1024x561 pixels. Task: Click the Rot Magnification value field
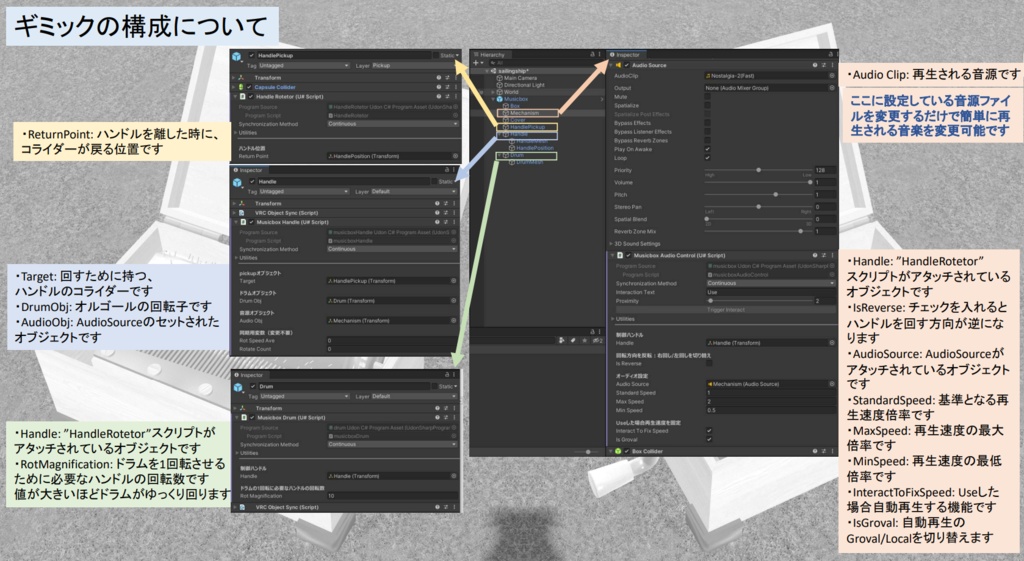click(392, 496)
